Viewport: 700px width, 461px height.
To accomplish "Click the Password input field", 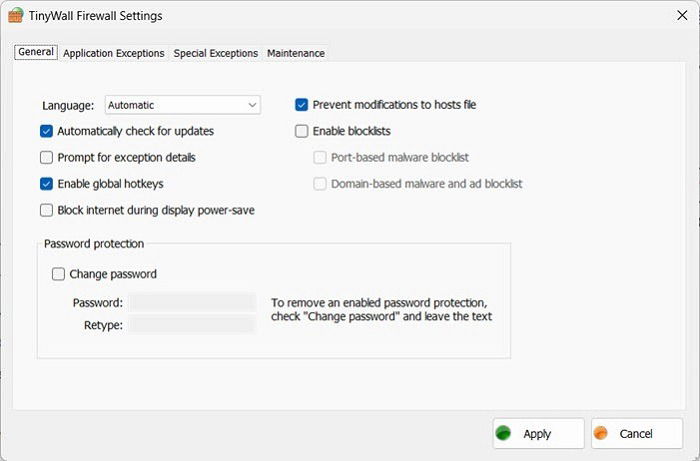I will [x=192, y=303].
